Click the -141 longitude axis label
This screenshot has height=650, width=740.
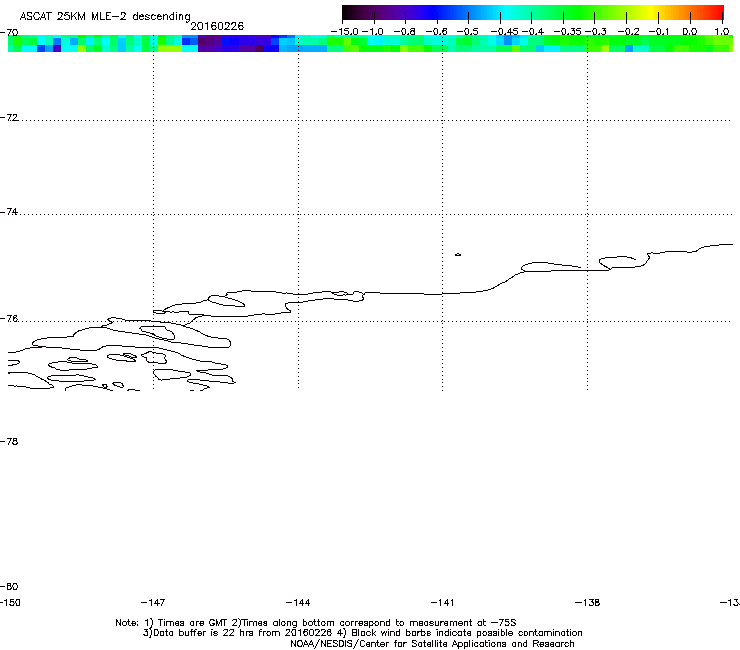coord(442,603)
